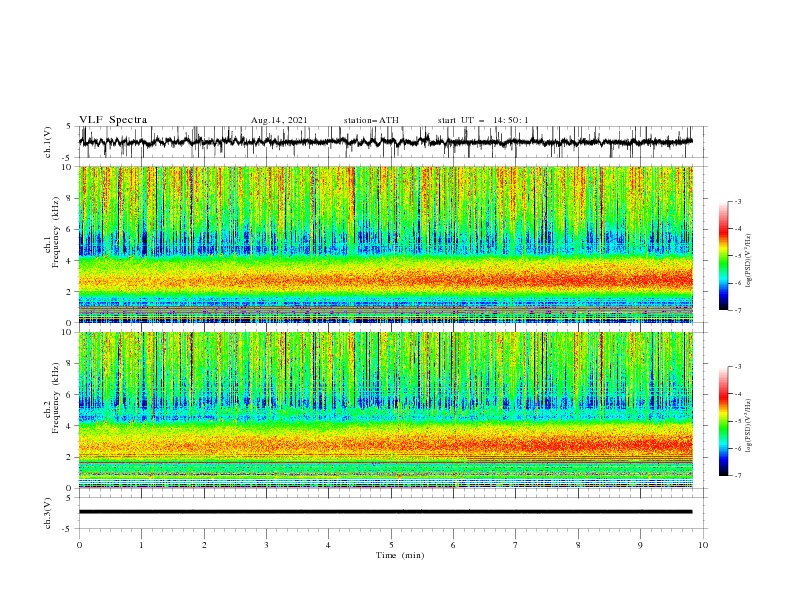Click the "-3" label on ch.1 colorbar
792x612 pixels.
[x=738, y=201]
